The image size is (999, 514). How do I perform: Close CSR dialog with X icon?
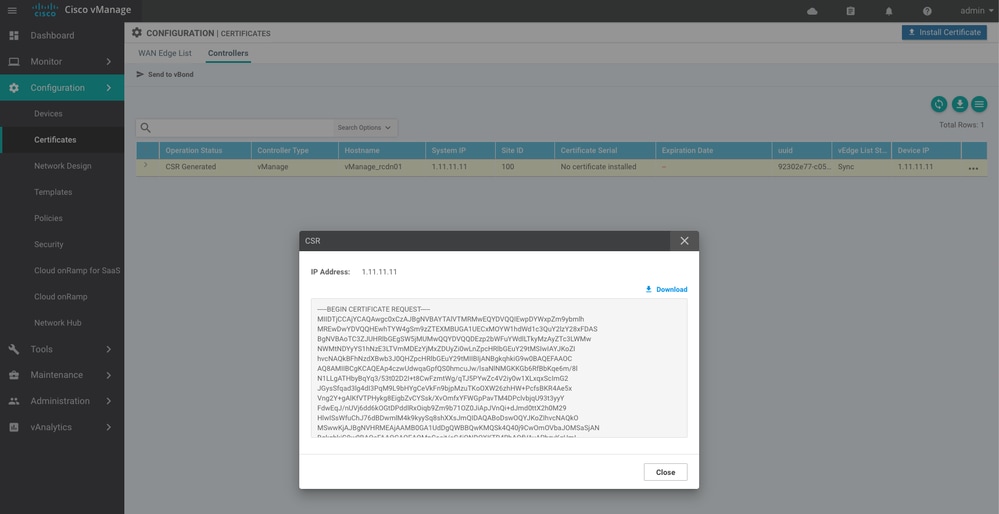(x=684, y=241)
